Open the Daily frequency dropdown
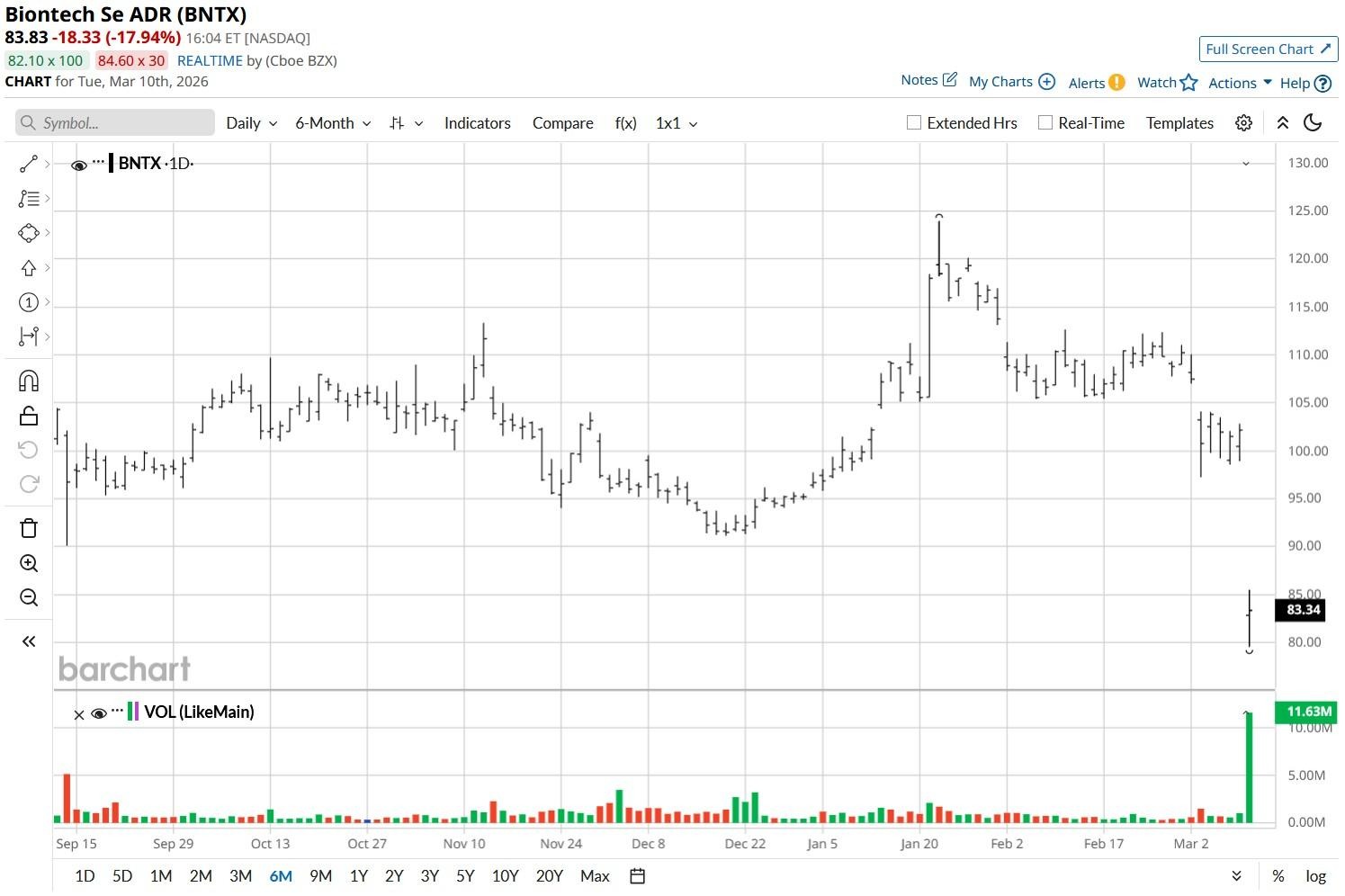Screen dimensions: 1345x896 pyautogui.click(x=251, y=123)
